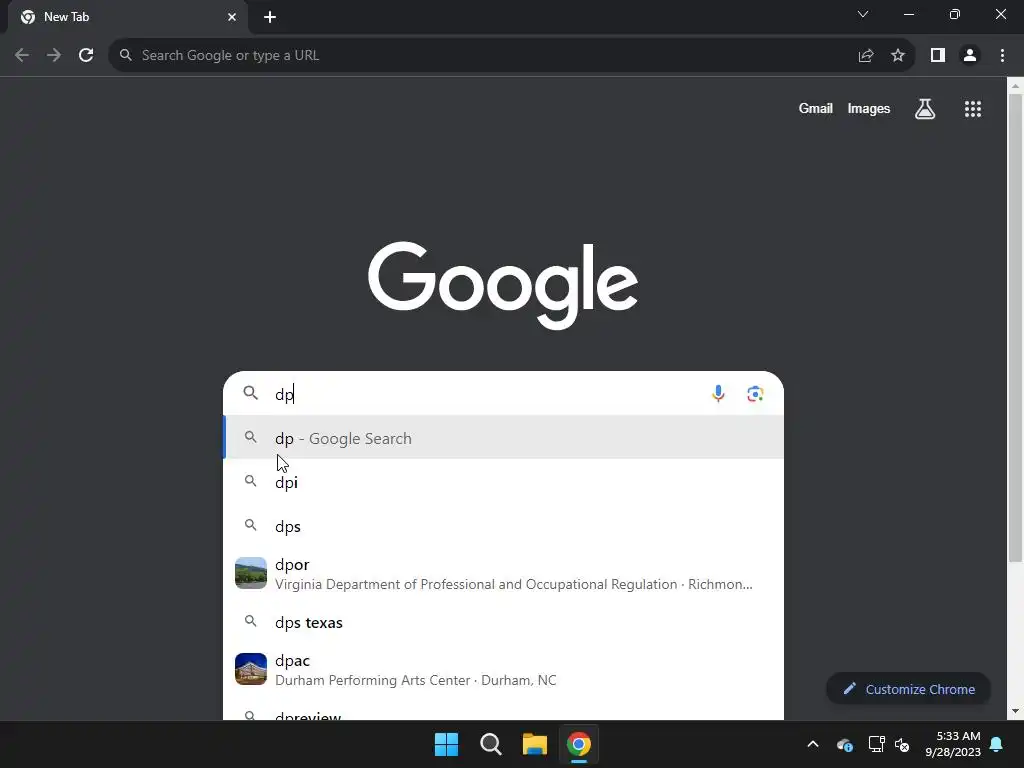Select the 'dps' suggestion
This screenshot has width=1024, height=768.
504,526
